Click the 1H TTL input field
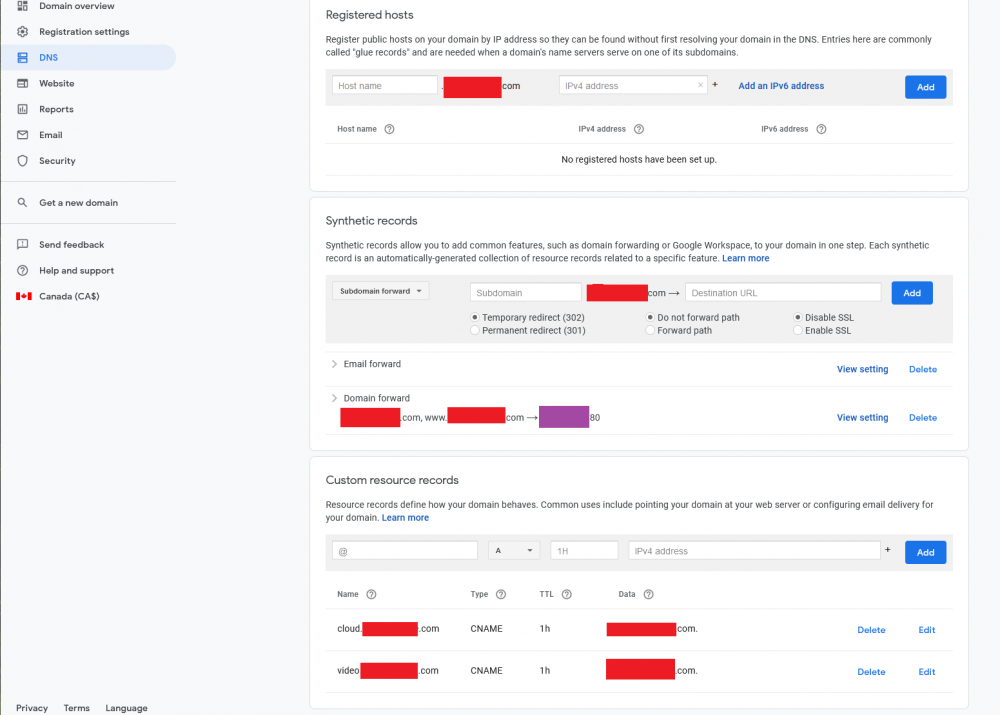Viewport: 1000px width, 715px height. click(x=584, y=550)
